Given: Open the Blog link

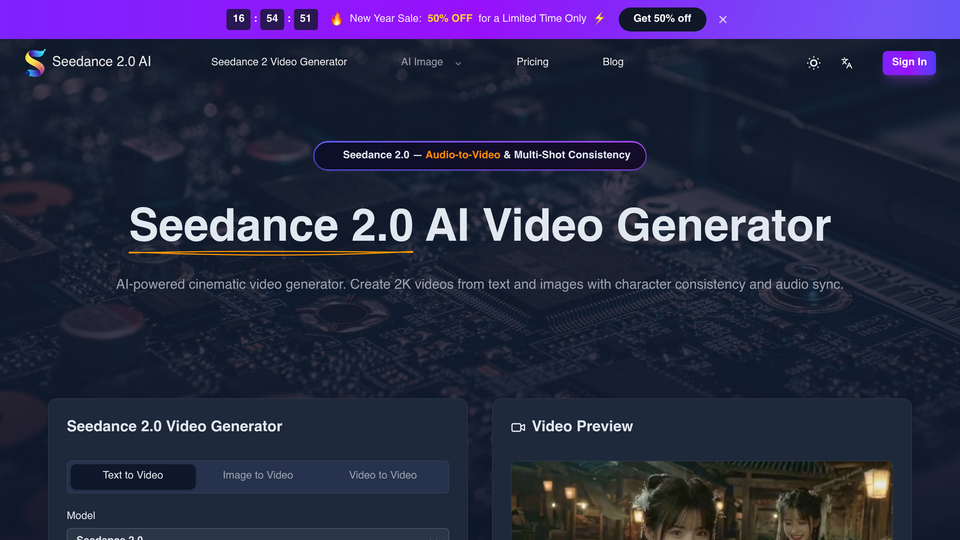Looking at the screenshot, I should pos(612,62).
